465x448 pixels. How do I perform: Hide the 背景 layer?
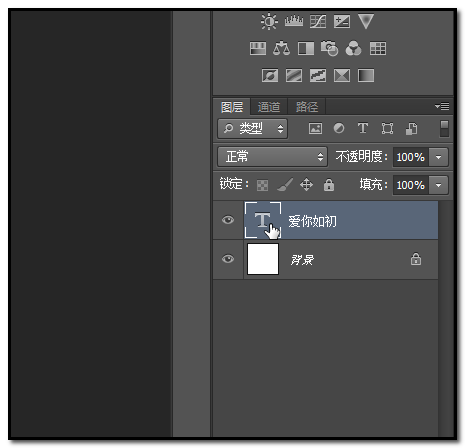[228, 259]
